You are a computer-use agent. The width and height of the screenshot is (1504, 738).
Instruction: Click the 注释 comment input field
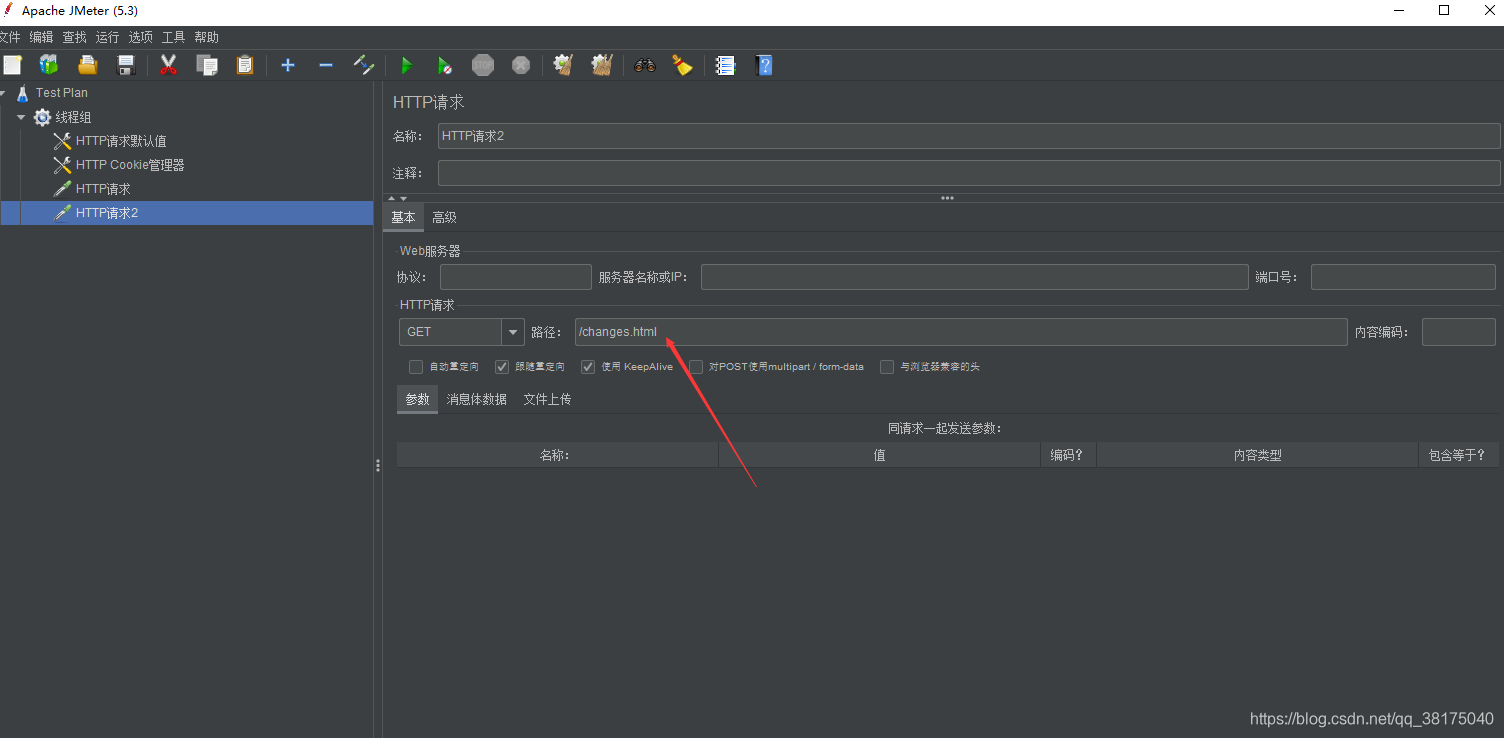(x=969, y=173)
